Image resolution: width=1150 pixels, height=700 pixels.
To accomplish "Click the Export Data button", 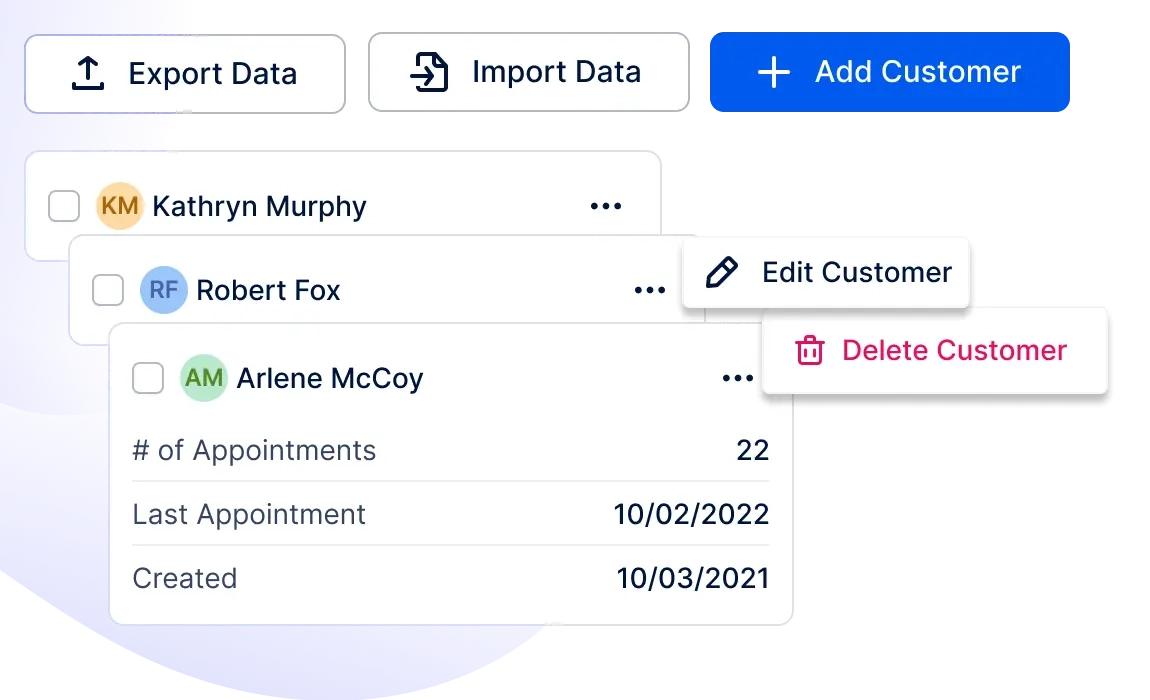I will pos(185,74).
